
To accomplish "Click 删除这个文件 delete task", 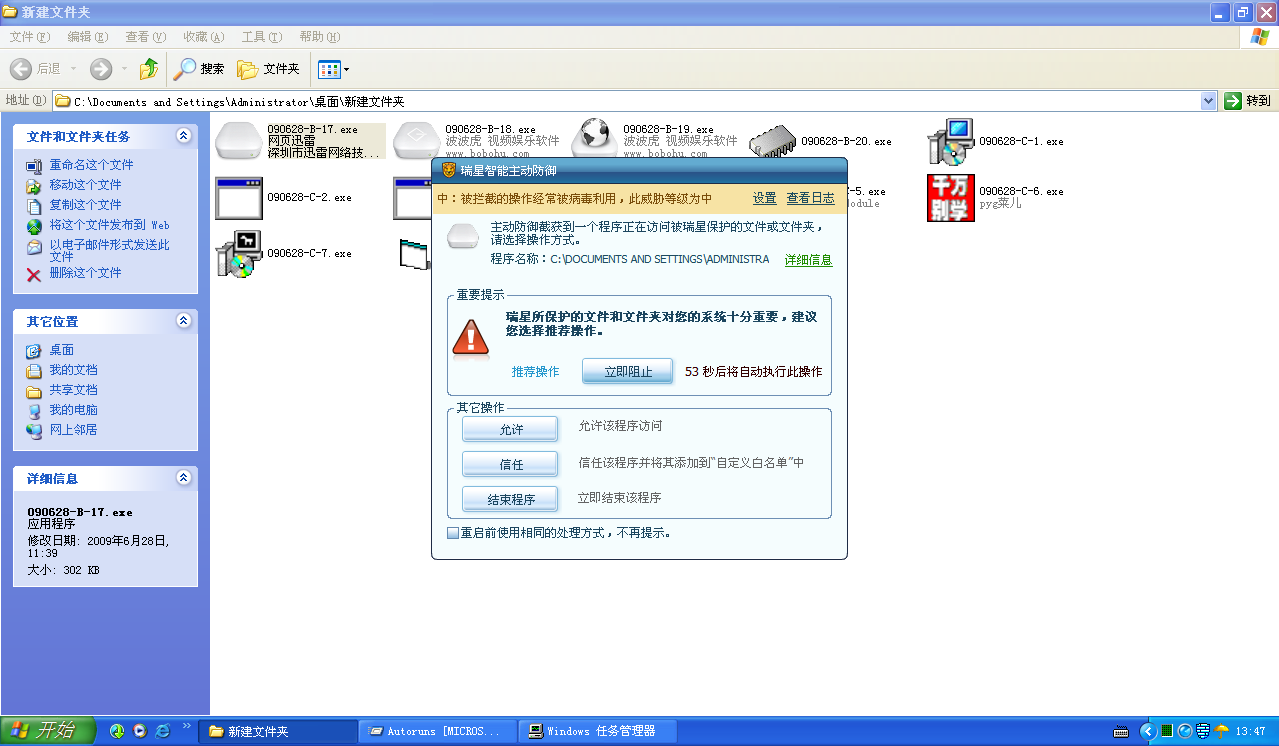I will (x=85, y=273).
